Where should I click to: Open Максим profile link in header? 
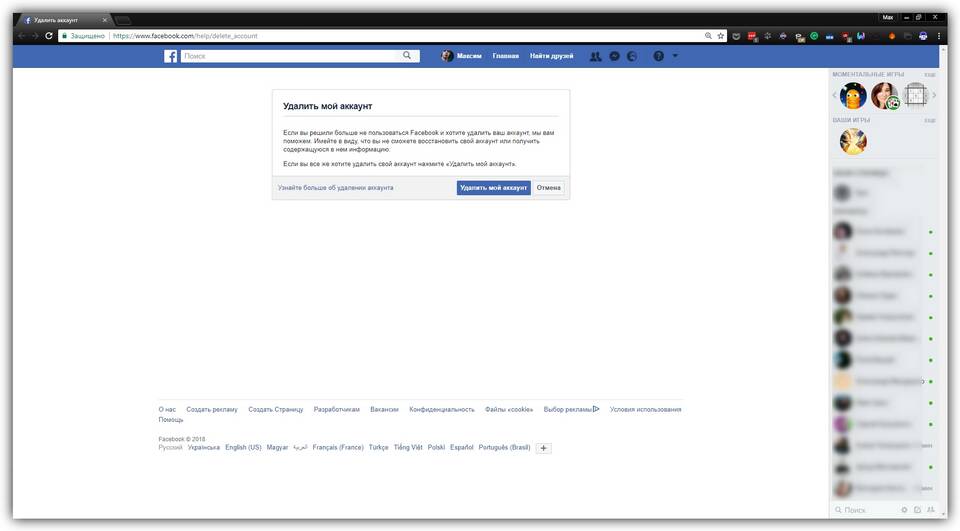click(x=462, y=56)
